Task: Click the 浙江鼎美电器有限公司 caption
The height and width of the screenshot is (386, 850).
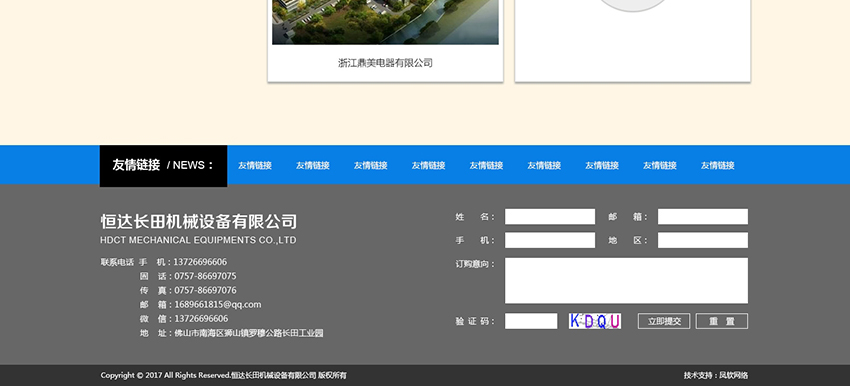Action: click(x=385, y=63)
